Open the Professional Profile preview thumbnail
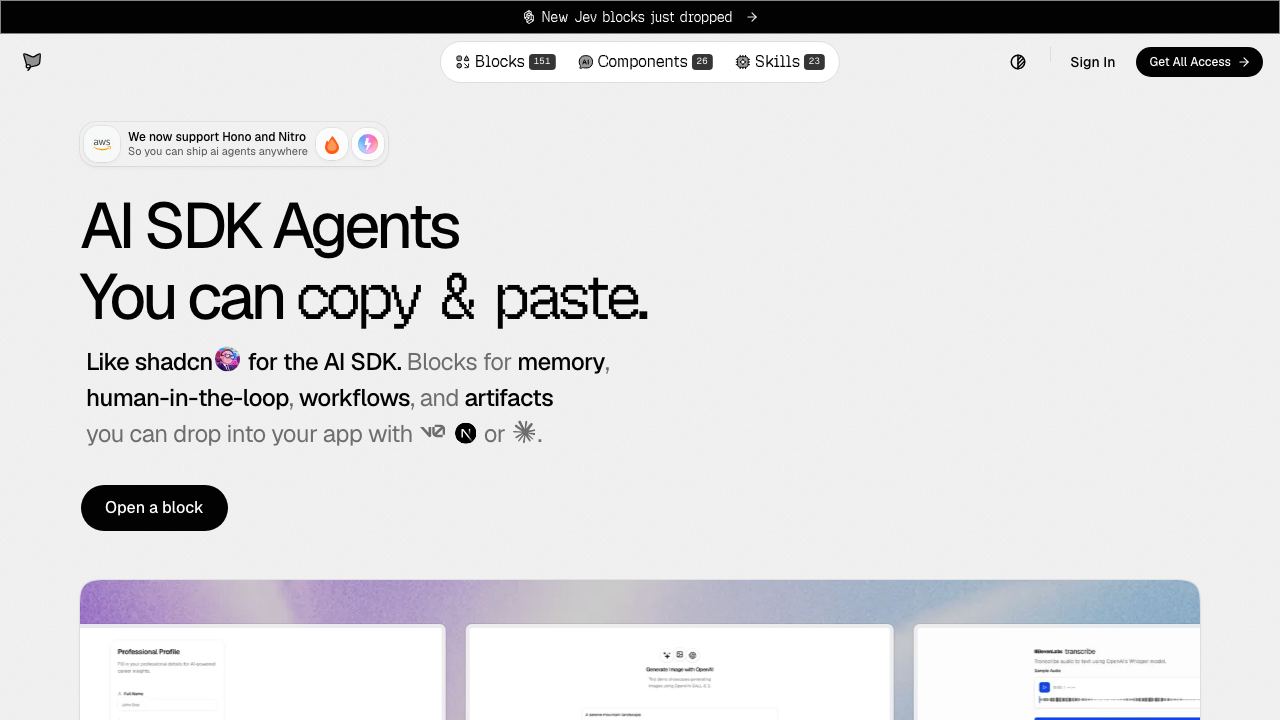 click(x=262, y=672)
